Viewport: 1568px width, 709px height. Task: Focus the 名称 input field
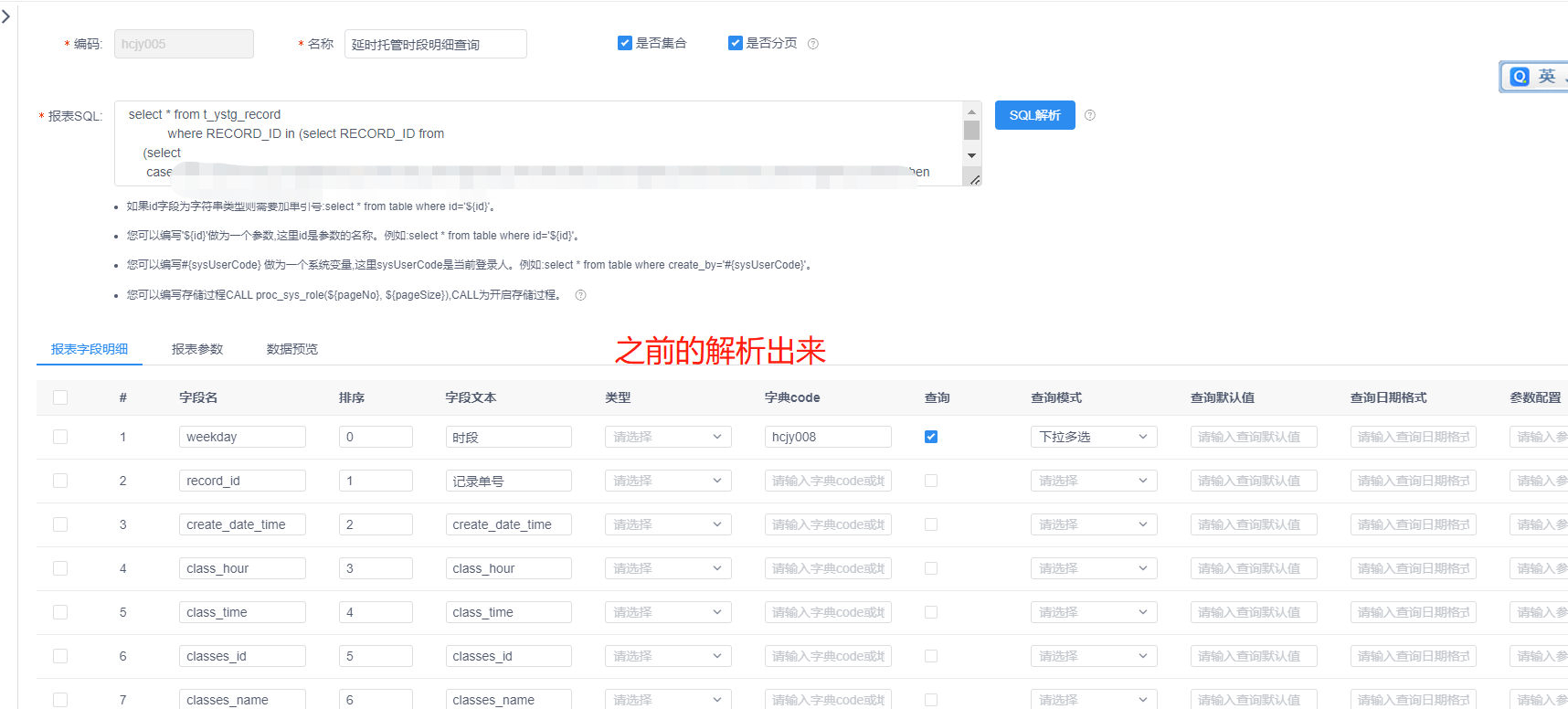coord(436,44)
